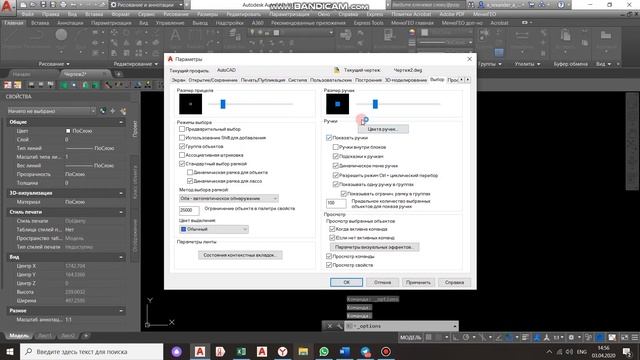Click the Цвета ручек button
640x360 pixels.
382,129
